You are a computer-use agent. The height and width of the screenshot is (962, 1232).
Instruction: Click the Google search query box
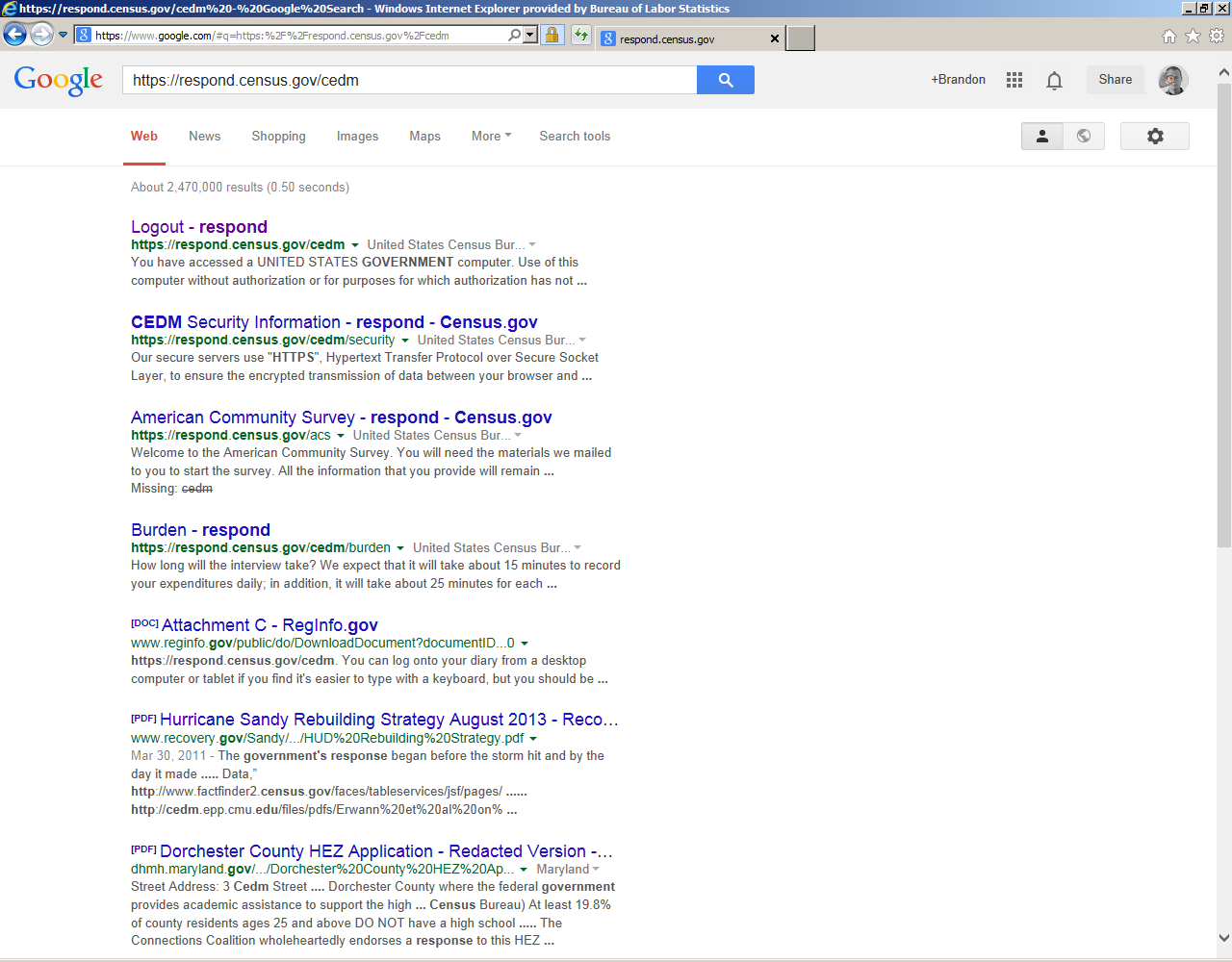[409, 80]
